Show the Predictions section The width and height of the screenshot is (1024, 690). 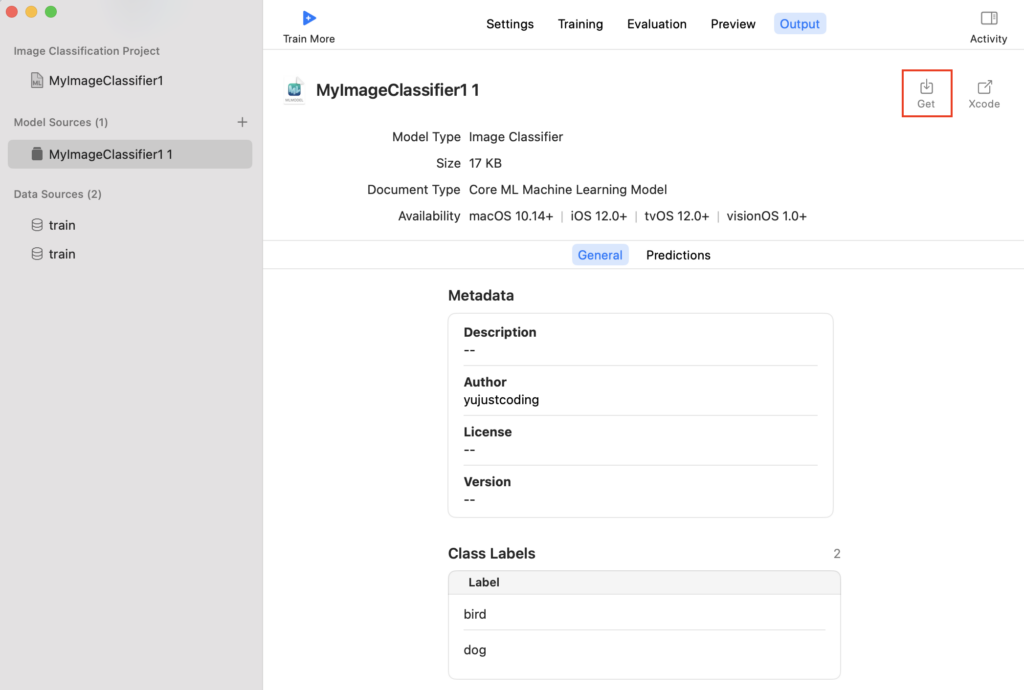tap(678, 255)
